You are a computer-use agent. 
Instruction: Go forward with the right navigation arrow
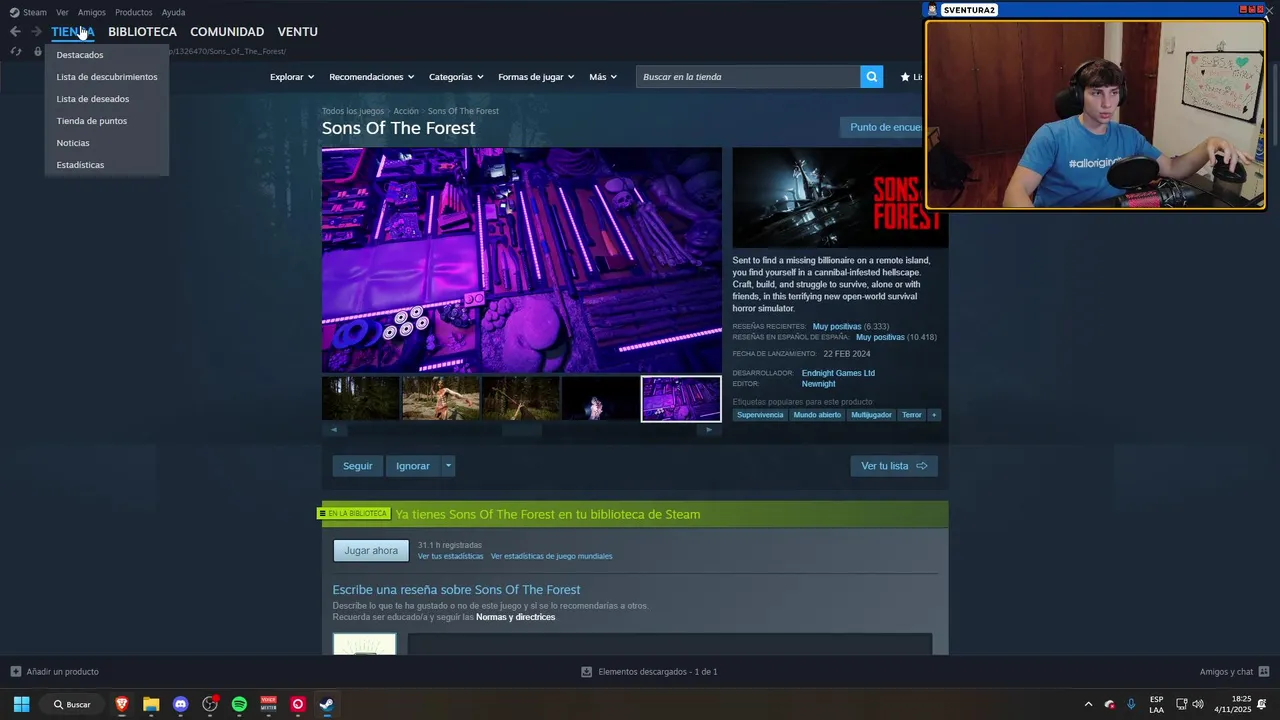coord(36,32)
